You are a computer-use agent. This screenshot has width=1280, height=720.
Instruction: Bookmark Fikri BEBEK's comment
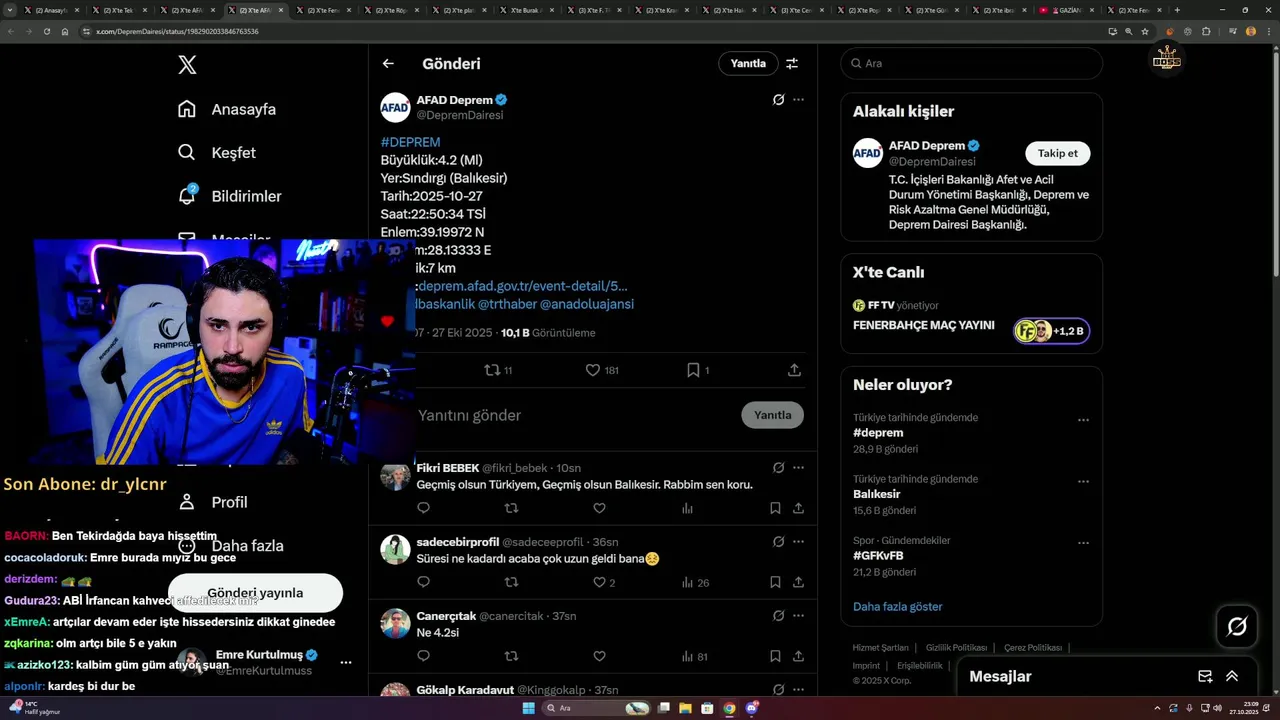click(x=775, y=508)
